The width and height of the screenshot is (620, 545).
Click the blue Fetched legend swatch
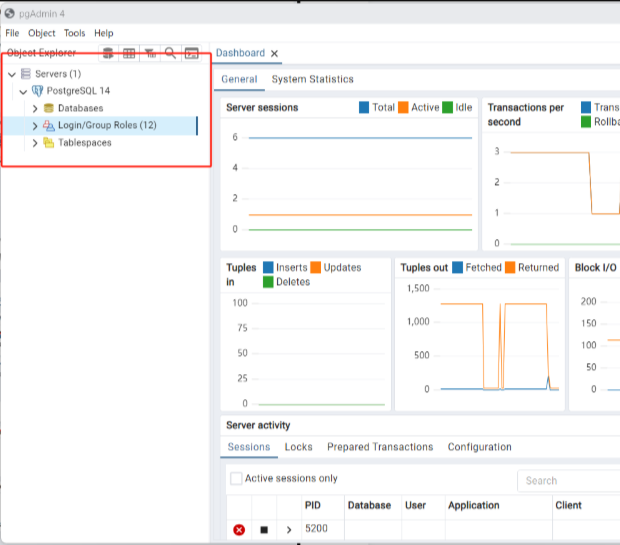coord(457,267)
